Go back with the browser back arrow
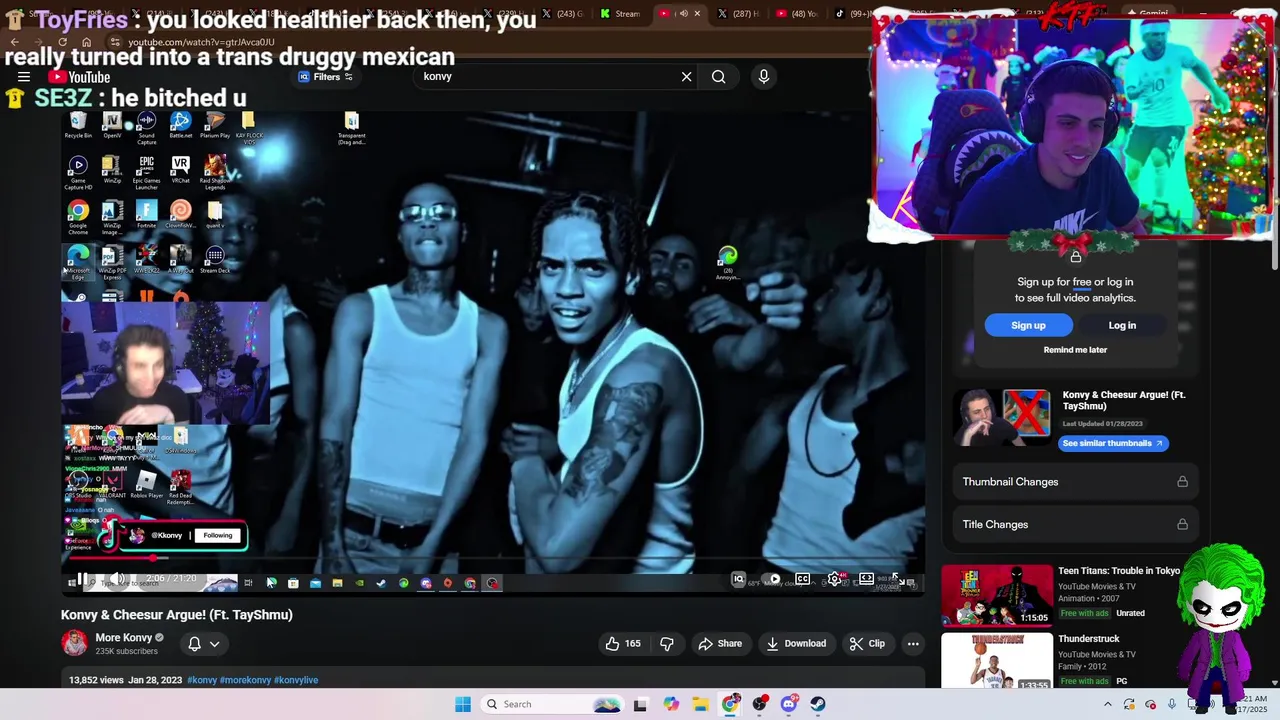The height and width of the screenshot is (720, 1280). tap(15, 42)
